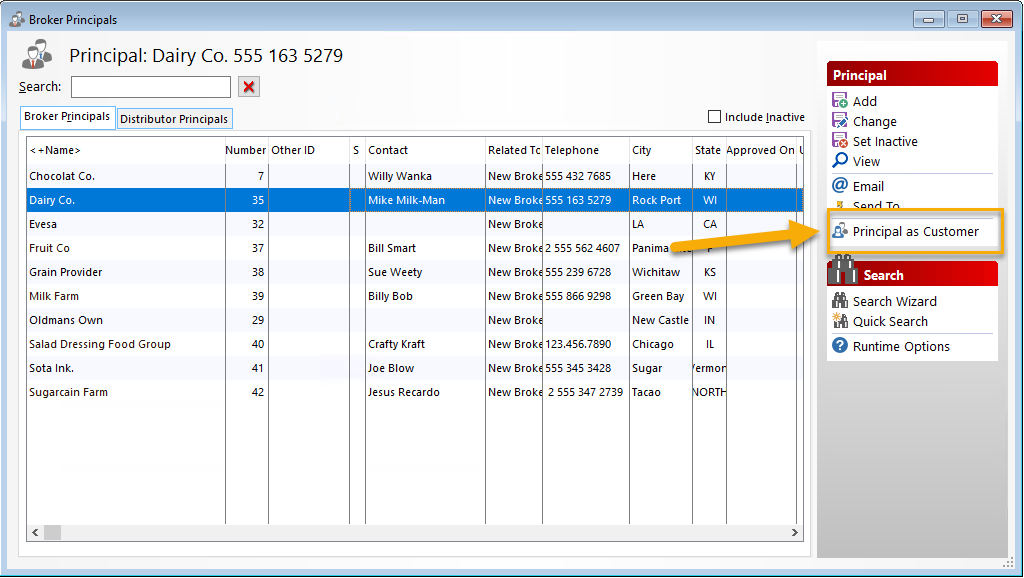
Task: Sort by the Related To column header
Action: (514, 150)
